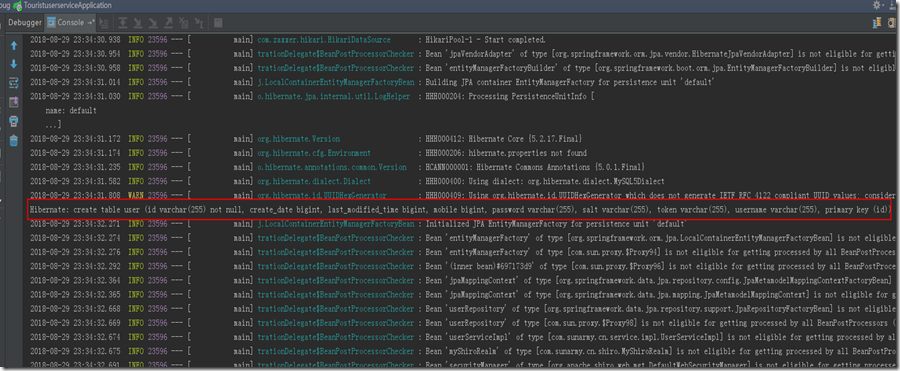The image size is (900, 371).
Task: Click timestamp 2018-08-29 23:34:32.271
Action: click(x=75, y=223)
